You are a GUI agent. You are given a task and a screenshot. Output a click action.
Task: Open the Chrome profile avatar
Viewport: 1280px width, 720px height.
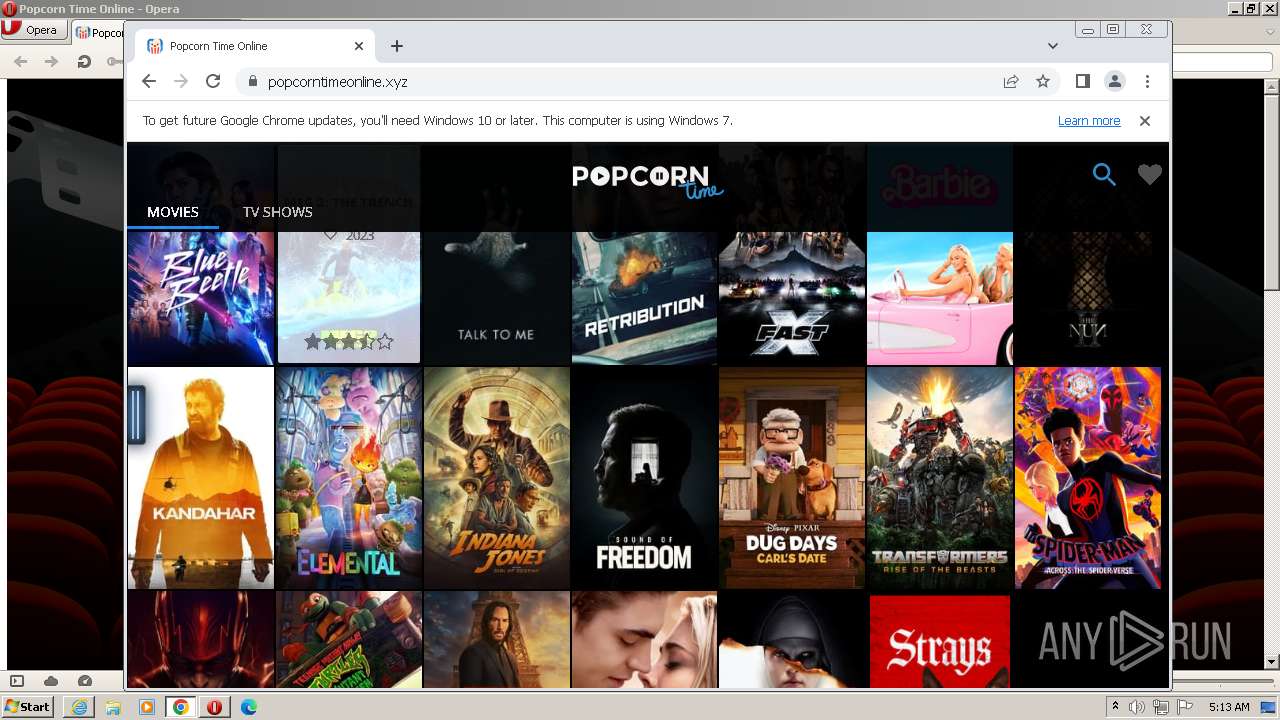pos(1115,81)
